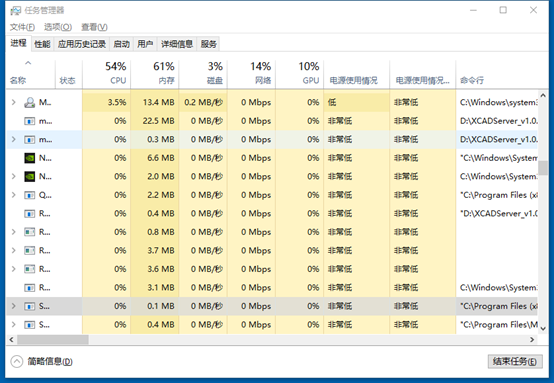Expand the R... process with 3.6 MB memory

13,269
